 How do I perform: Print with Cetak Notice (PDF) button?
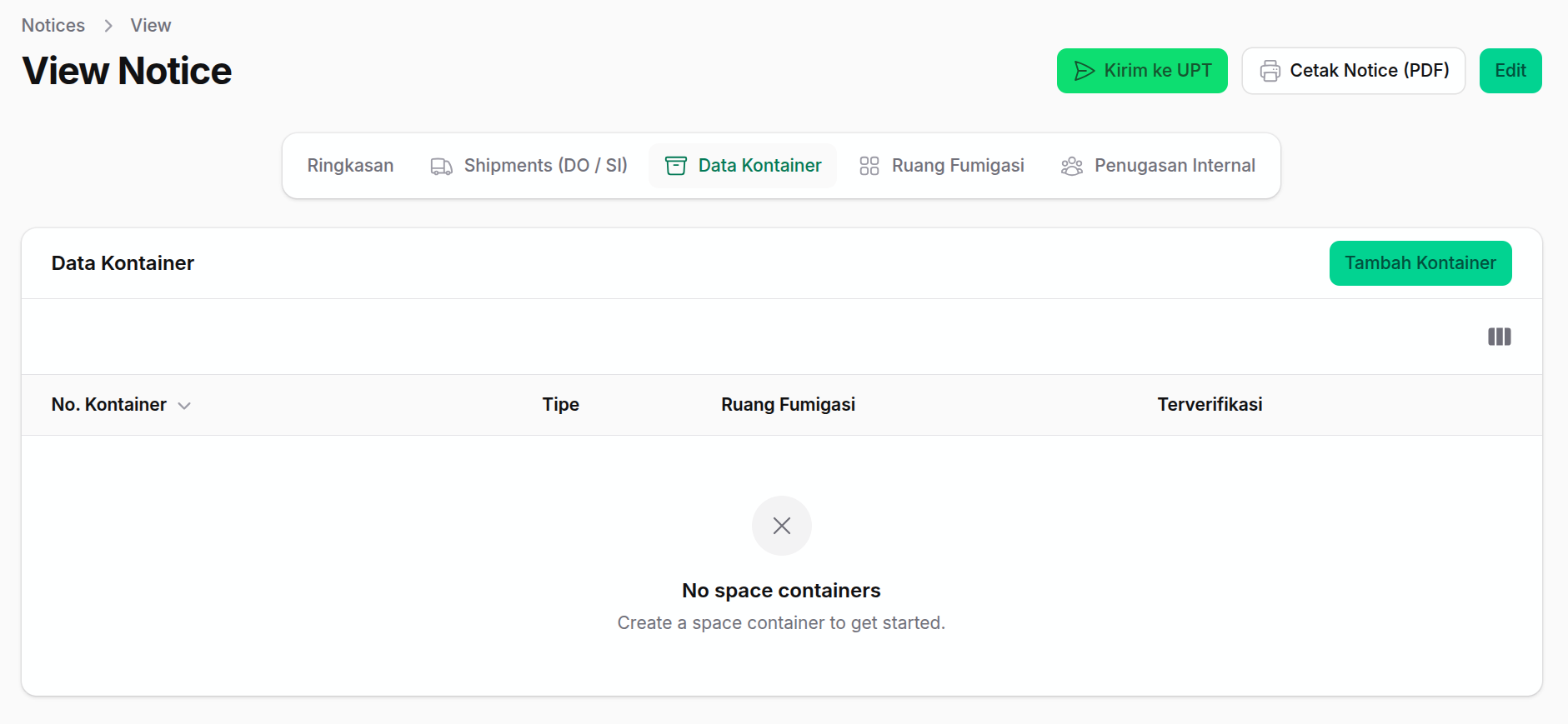1354,71
